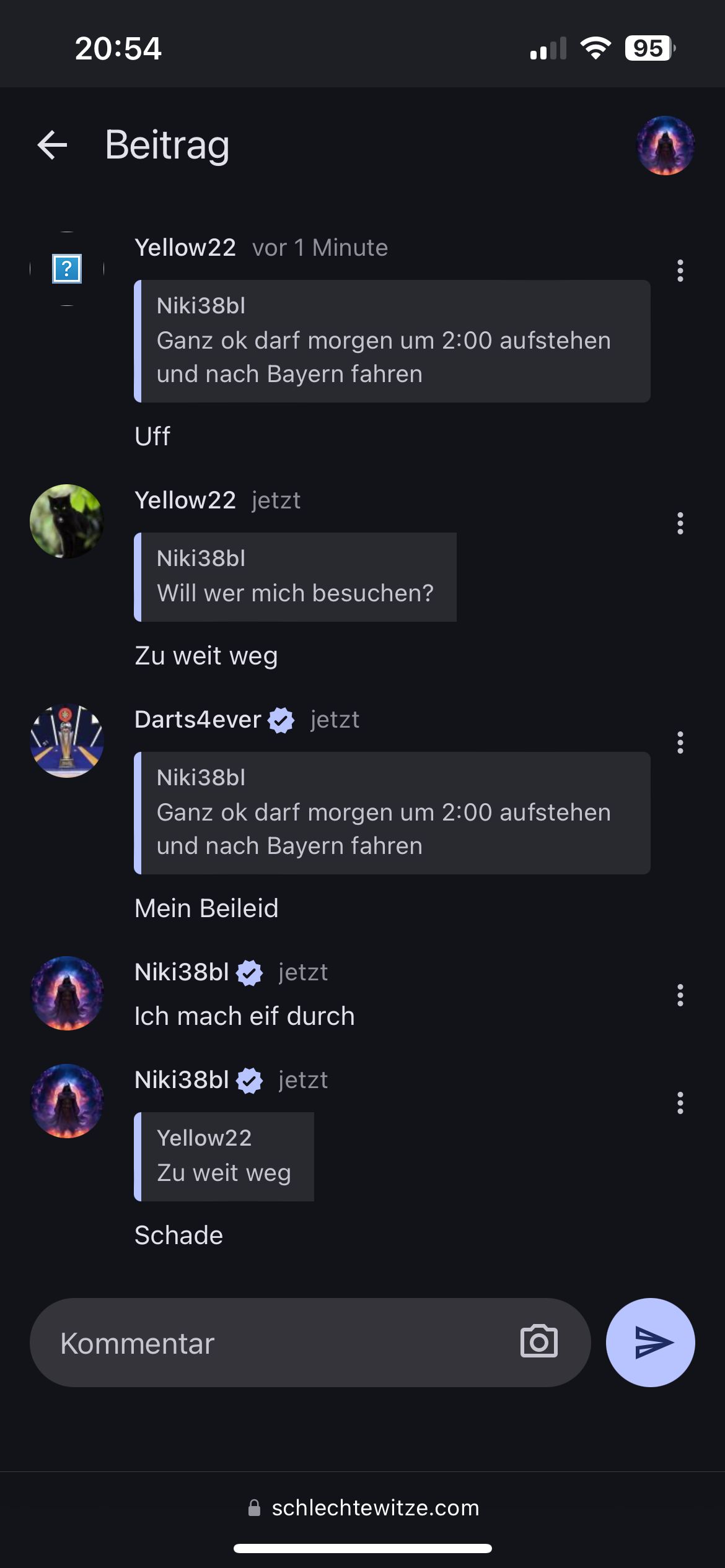Focus the Kommentar input field

click(x=279, y=1343)
